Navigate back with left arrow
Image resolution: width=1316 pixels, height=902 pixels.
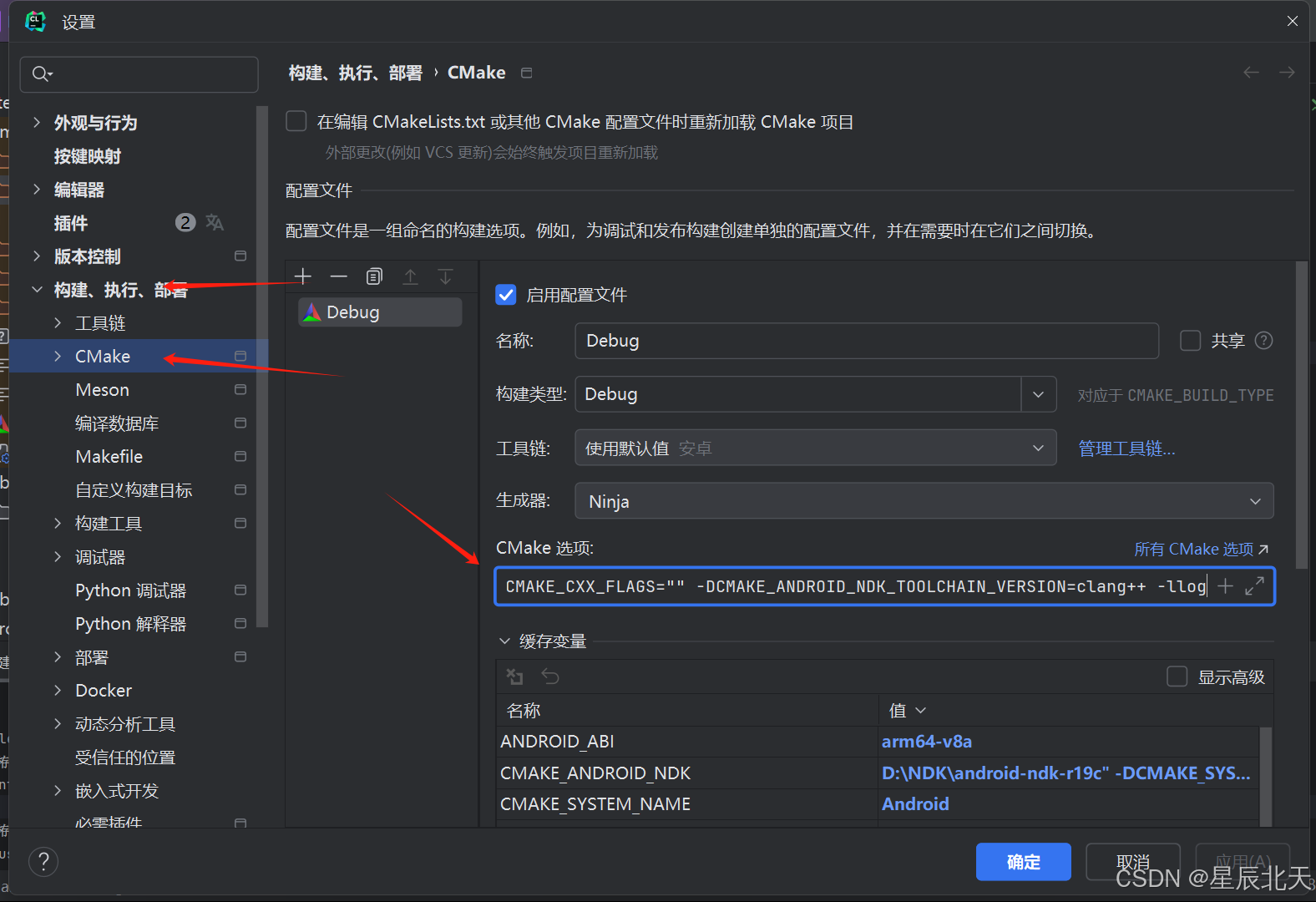coord(1251,73)
